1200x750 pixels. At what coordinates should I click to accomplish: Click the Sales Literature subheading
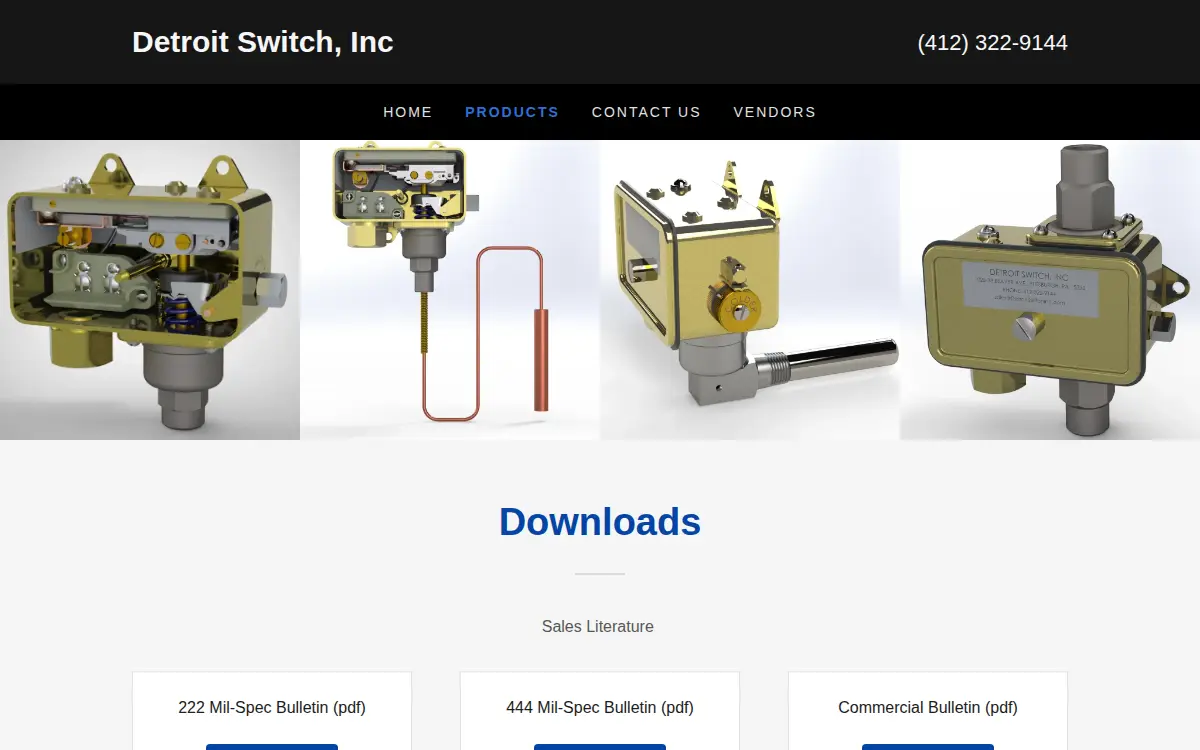click(598, 626)
